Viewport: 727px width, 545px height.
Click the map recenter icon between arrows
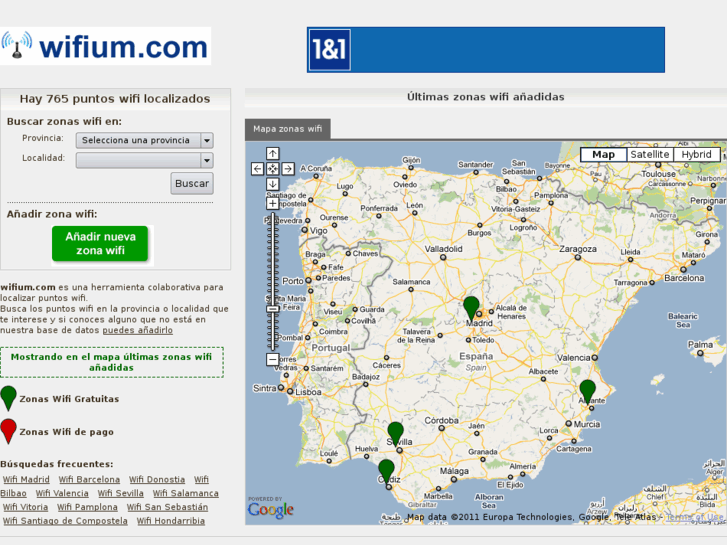273,169
